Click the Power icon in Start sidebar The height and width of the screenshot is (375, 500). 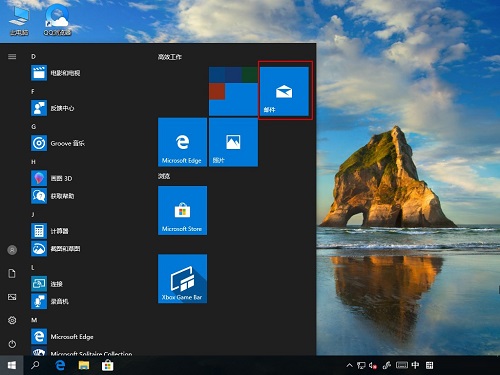pos(12,344)
